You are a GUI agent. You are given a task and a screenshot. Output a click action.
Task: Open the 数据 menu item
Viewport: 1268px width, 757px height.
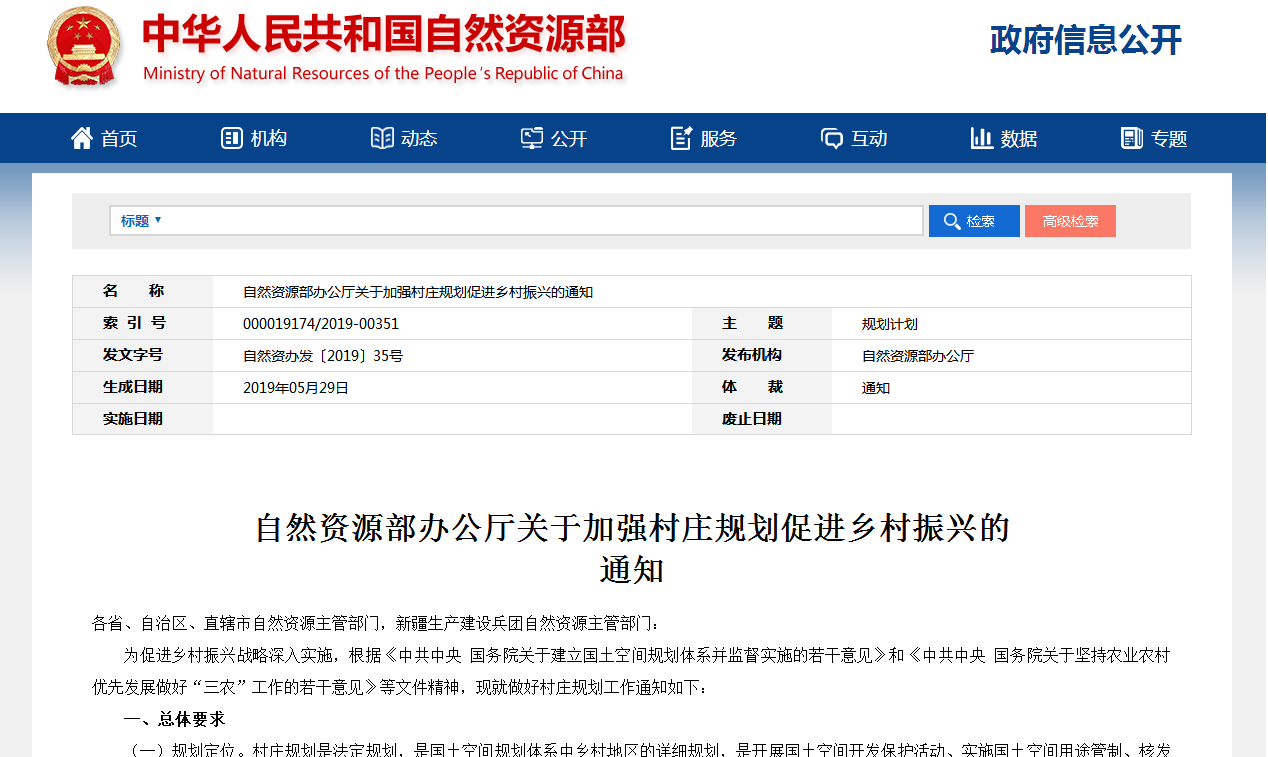1019,139
